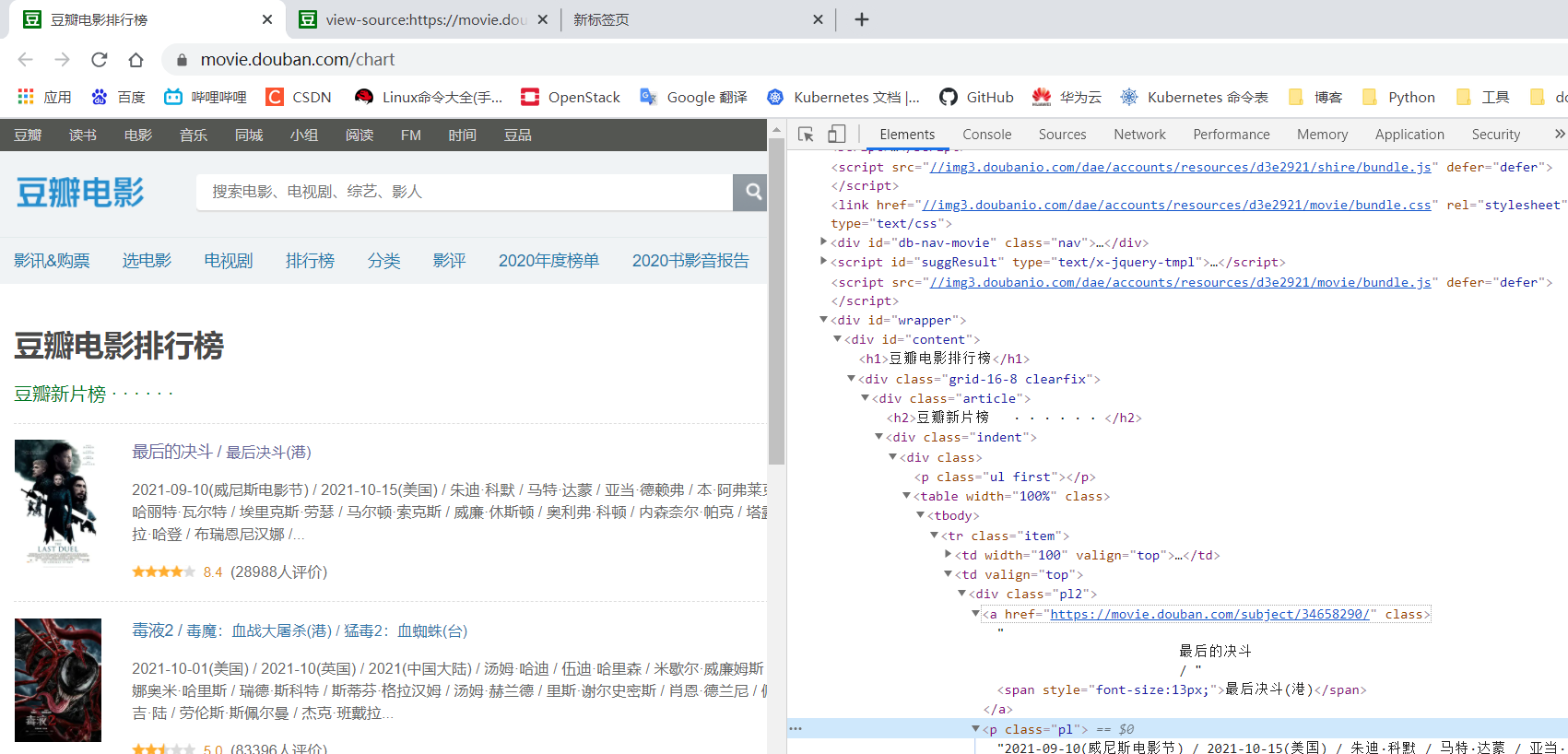Reload the current page
The image size is (1568, 754).
click(x=99, y=60)
